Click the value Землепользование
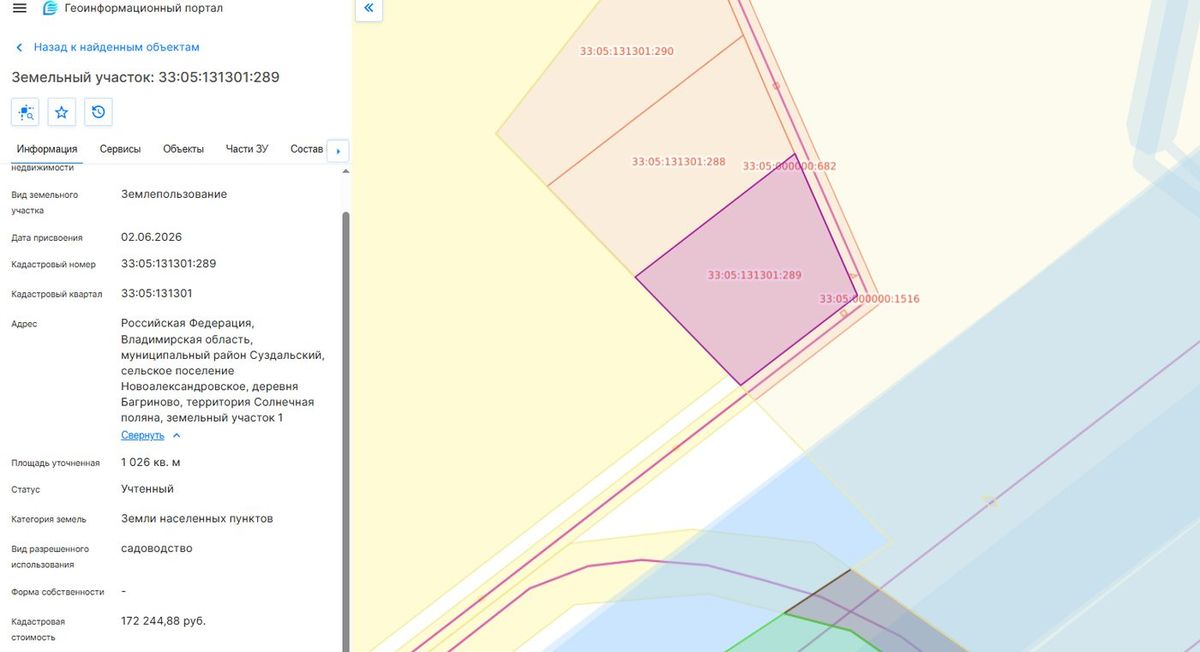This screenshot has height=652, width=1200. coord(174,194)
